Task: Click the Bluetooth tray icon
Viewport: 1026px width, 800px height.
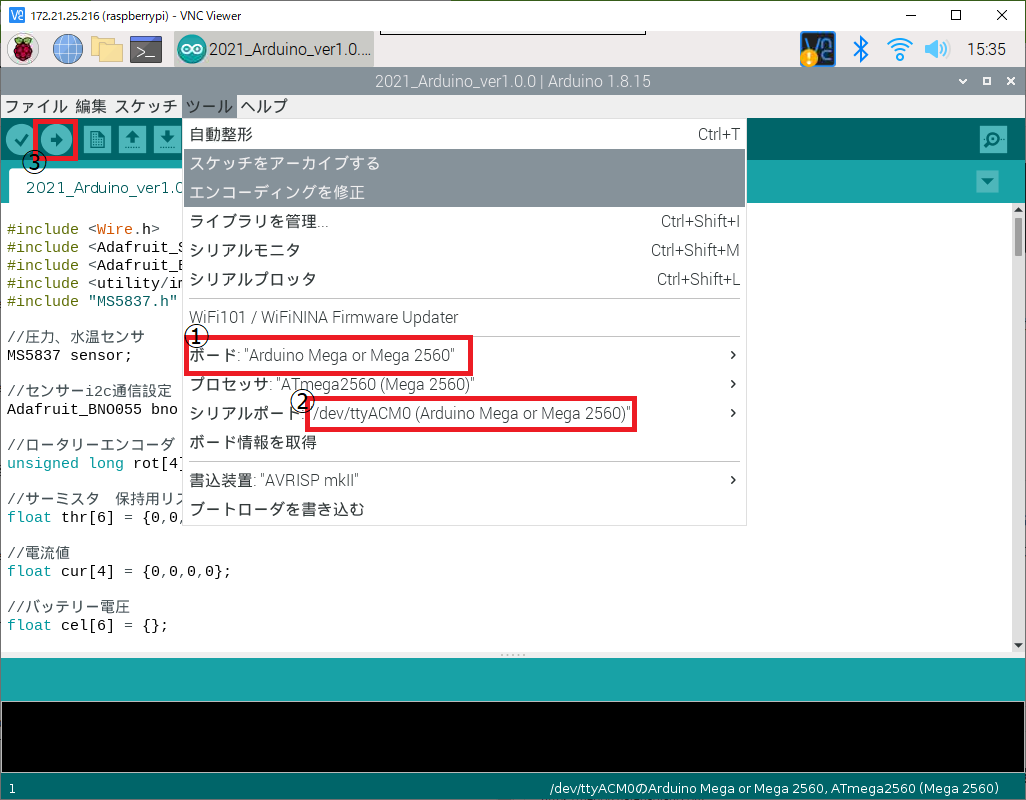Action: pos(861,49)
